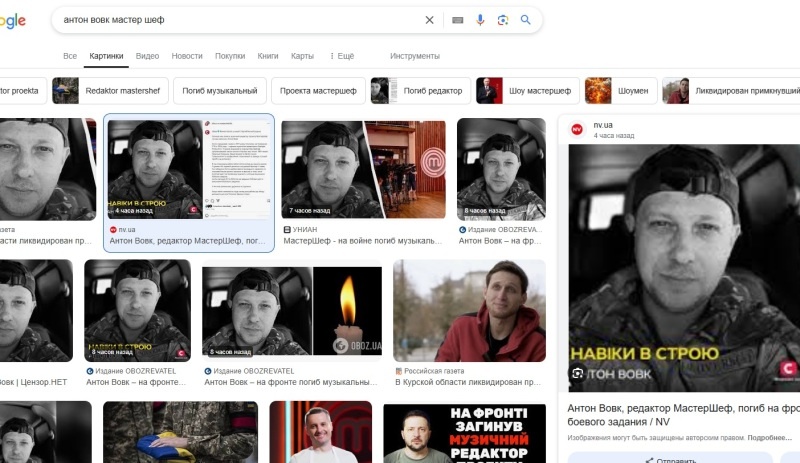Screen dimensions: 800x463
Task: Open the Книги tab
Action: point(268,56)
